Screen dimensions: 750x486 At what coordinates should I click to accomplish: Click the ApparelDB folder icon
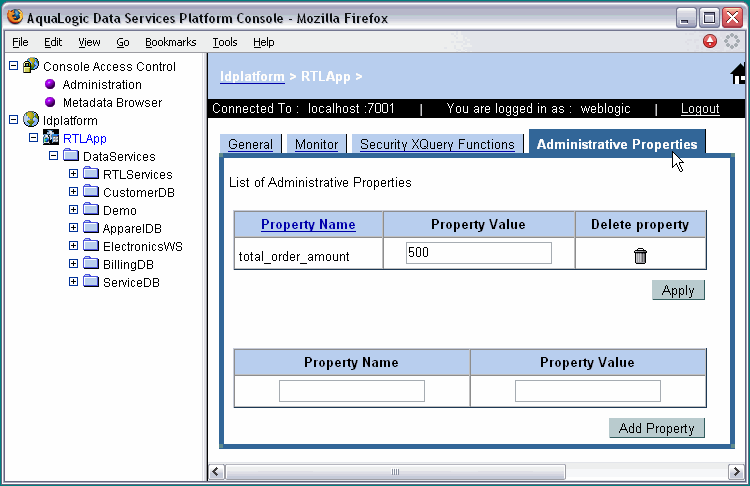point(91,227)
